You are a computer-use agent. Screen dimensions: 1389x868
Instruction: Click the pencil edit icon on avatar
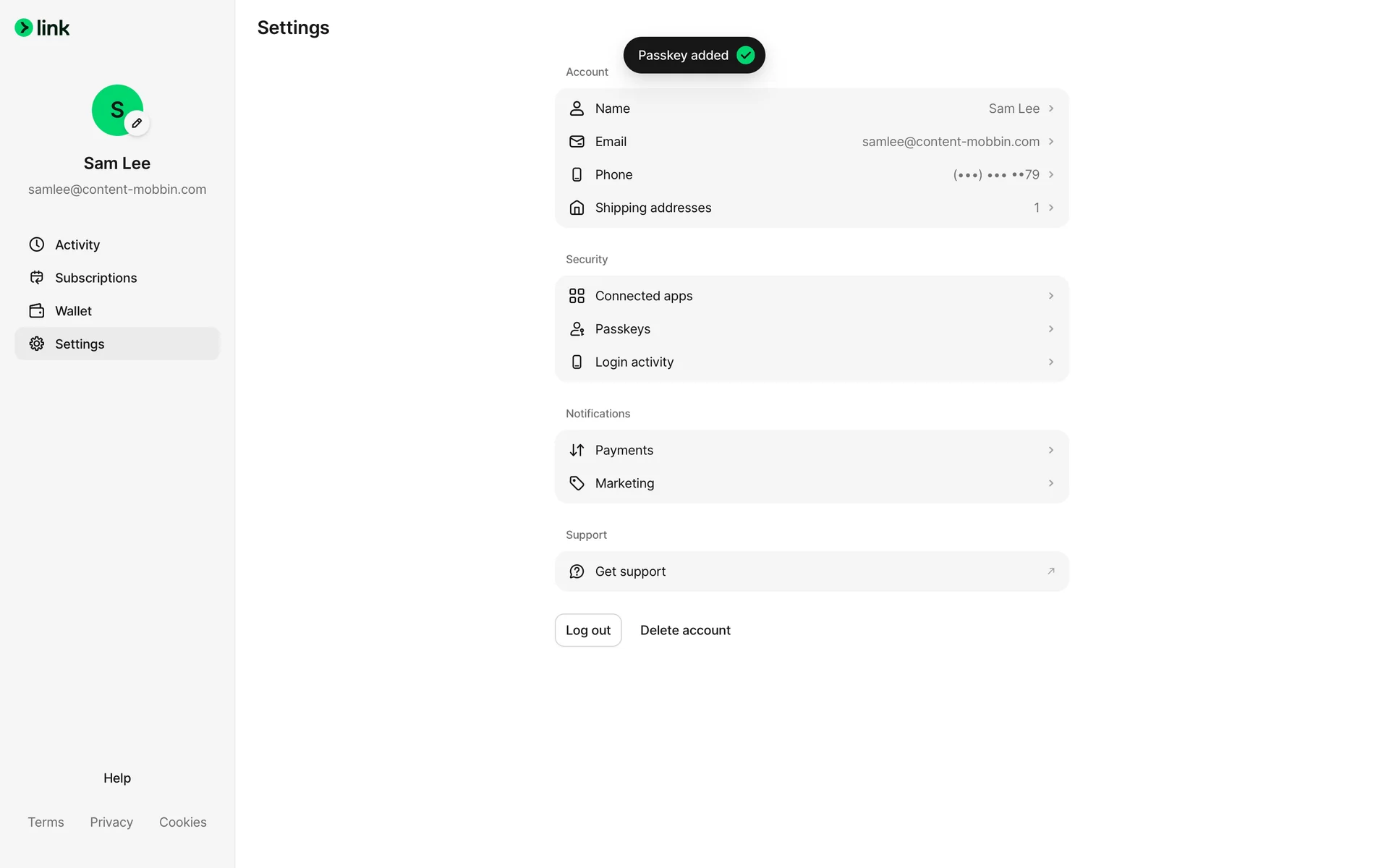click(x=137, y=123)
